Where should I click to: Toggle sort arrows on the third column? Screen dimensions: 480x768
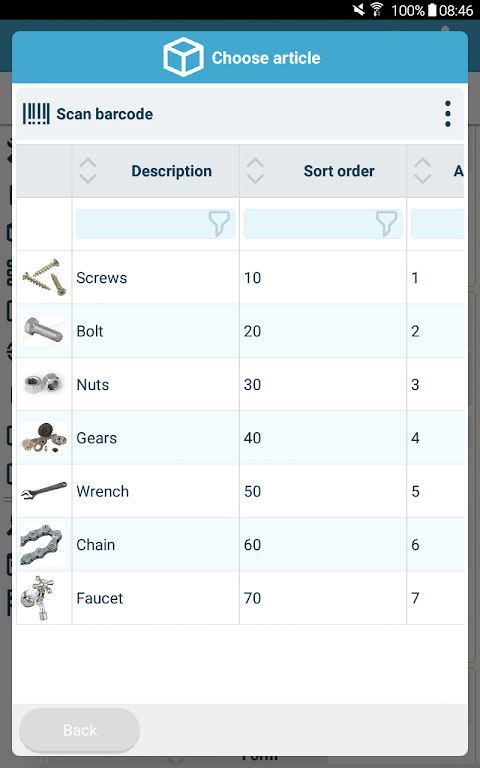[x=423, y=171]
